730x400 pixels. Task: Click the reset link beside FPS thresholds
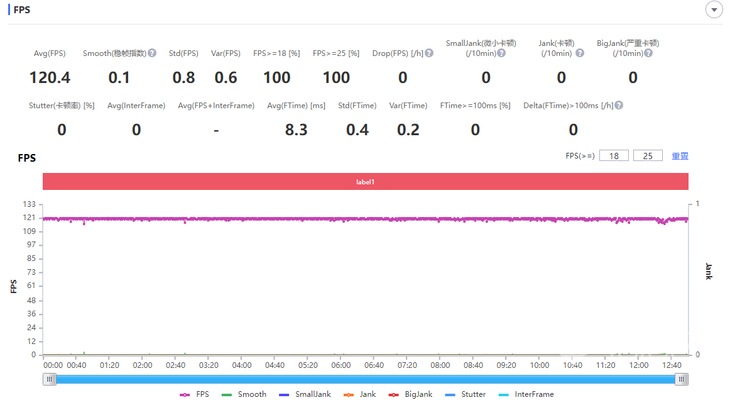pyautogui.click(x=680, y=156)
